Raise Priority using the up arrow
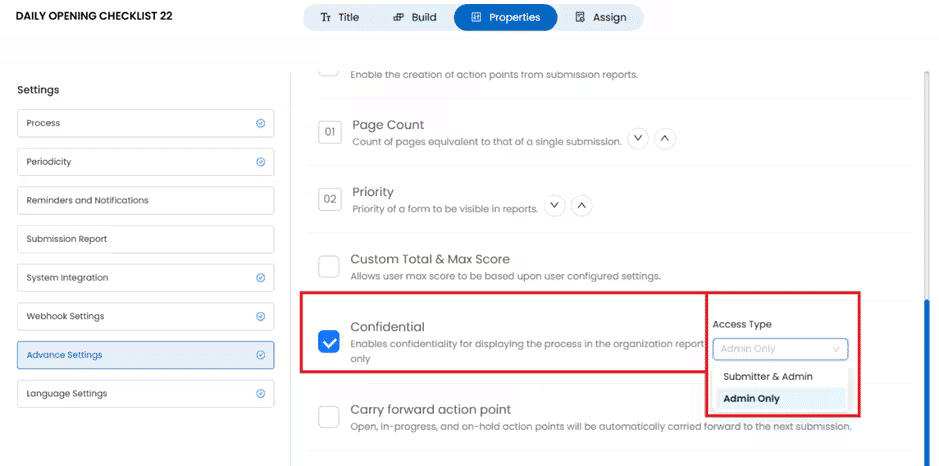Image resolution: width=939 pixels, height=466 pixels. coord(581,206)
